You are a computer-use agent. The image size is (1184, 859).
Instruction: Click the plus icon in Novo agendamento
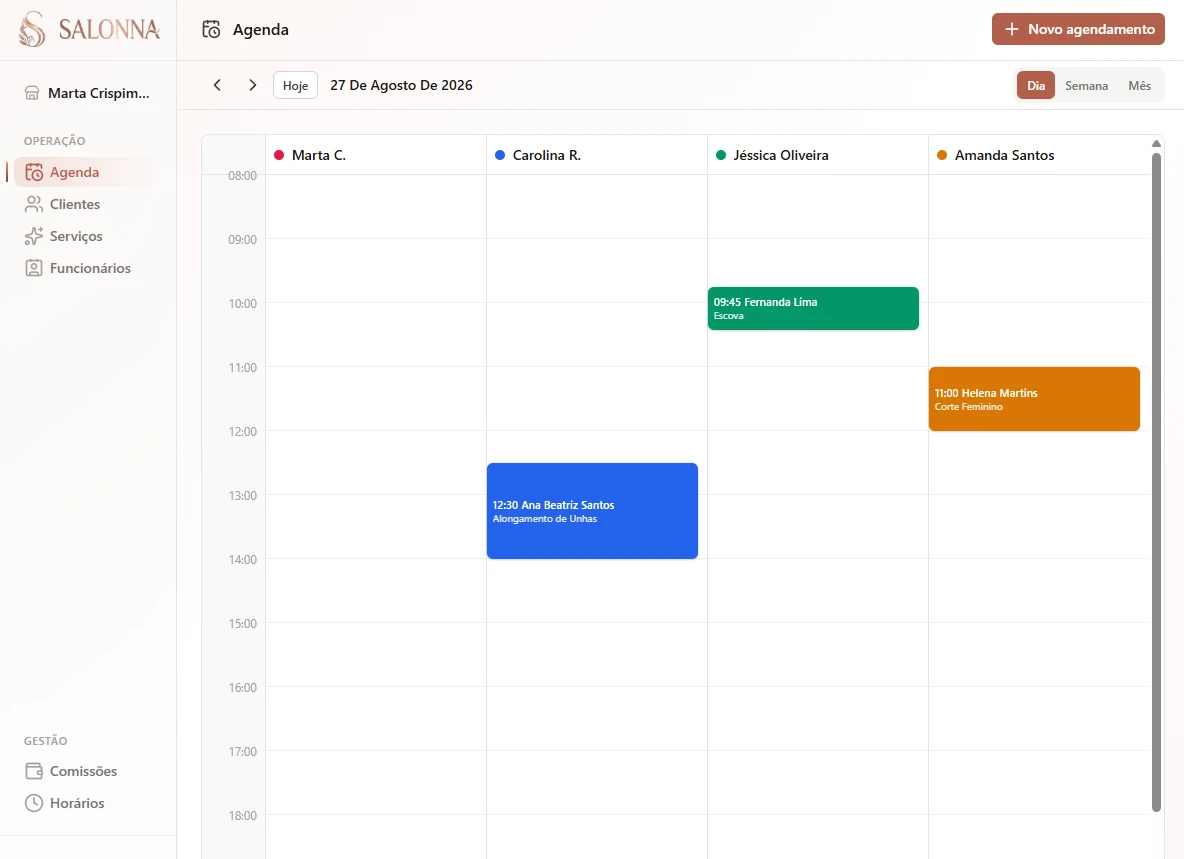tap(1012, 29)
